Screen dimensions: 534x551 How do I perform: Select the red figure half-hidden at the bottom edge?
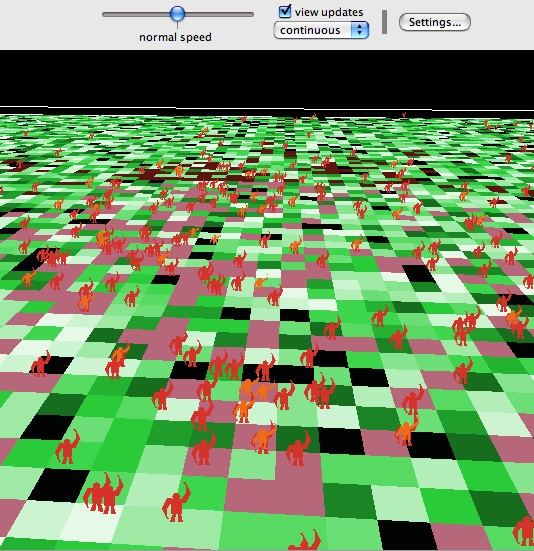[305, 540]
